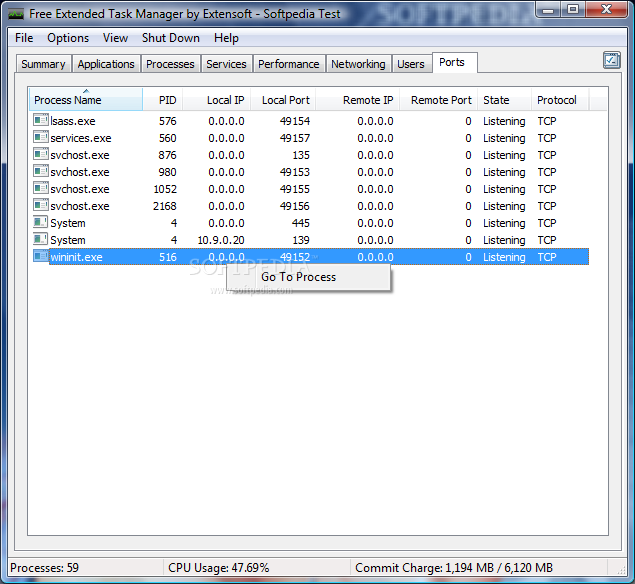The width and height of the screenshot is (635, 584).
Task: Open the Options menu
Action: point(68,38)
